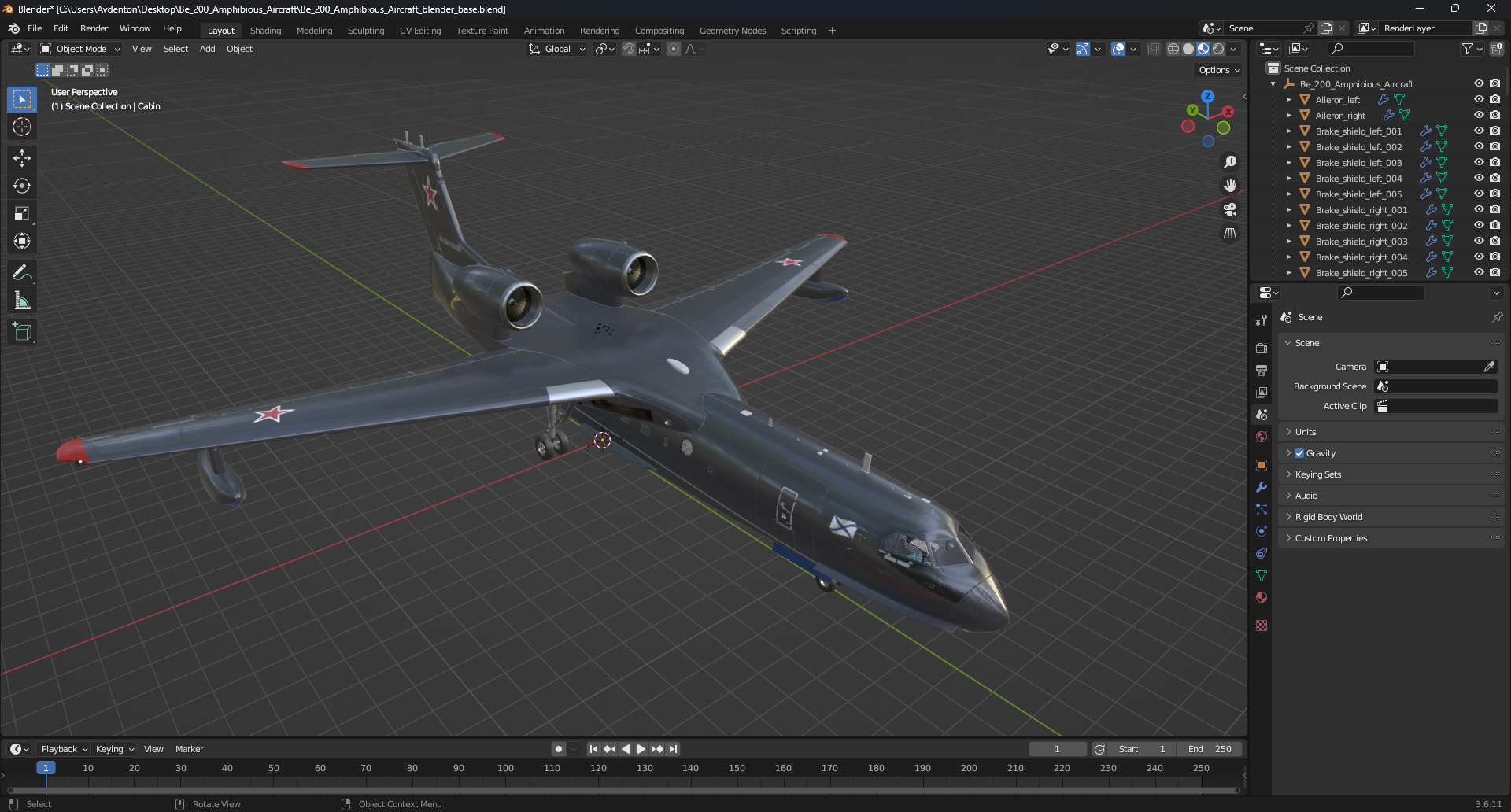Image resolution: width=1511 pixels, height=812 pixels.
Task: Toggle proportional editing button
Action: click(x=674, y=49)
